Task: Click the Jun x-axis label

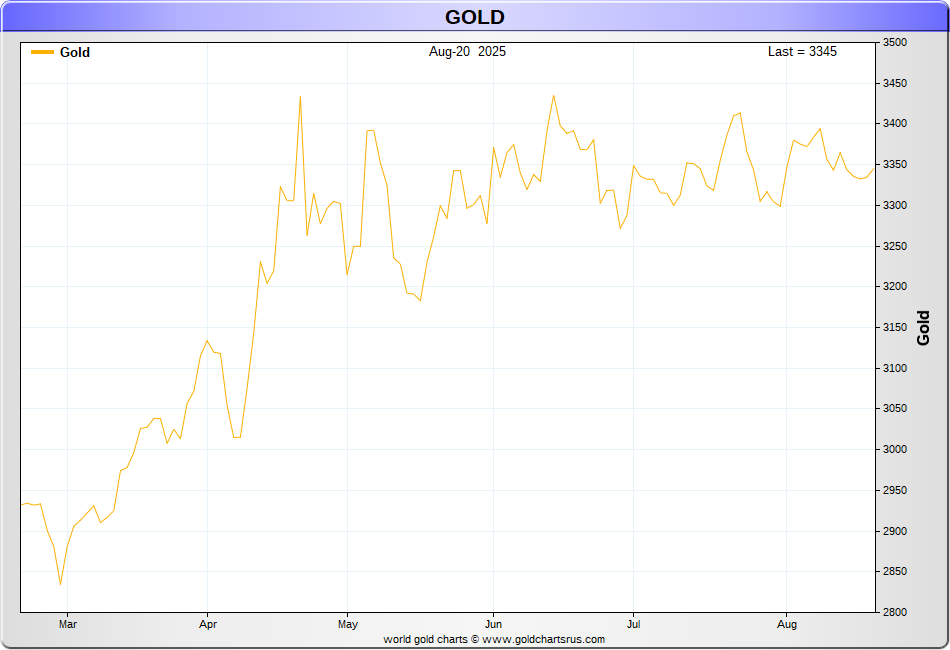Action: click(494, 624)
